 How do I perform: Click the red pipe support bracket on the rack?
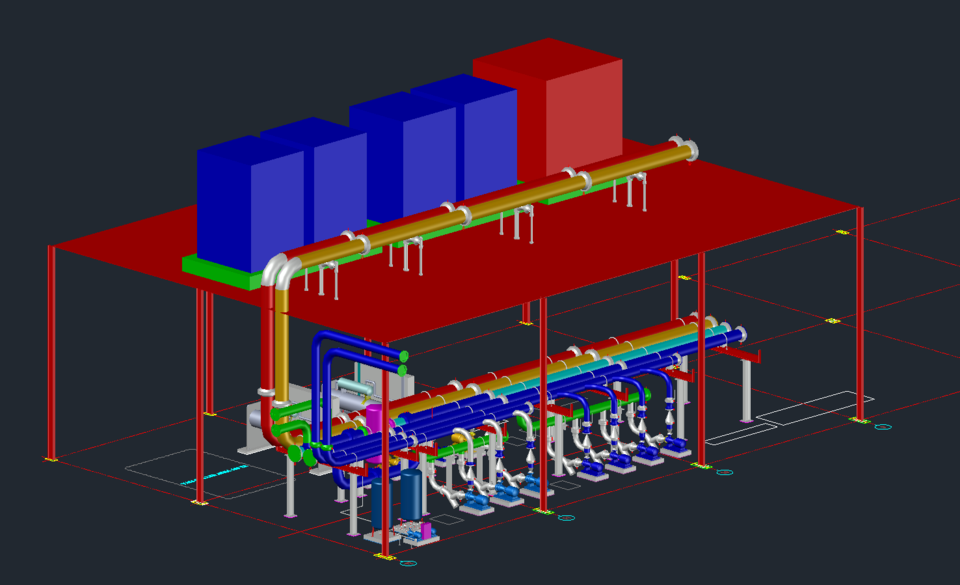tap(739, 354)
